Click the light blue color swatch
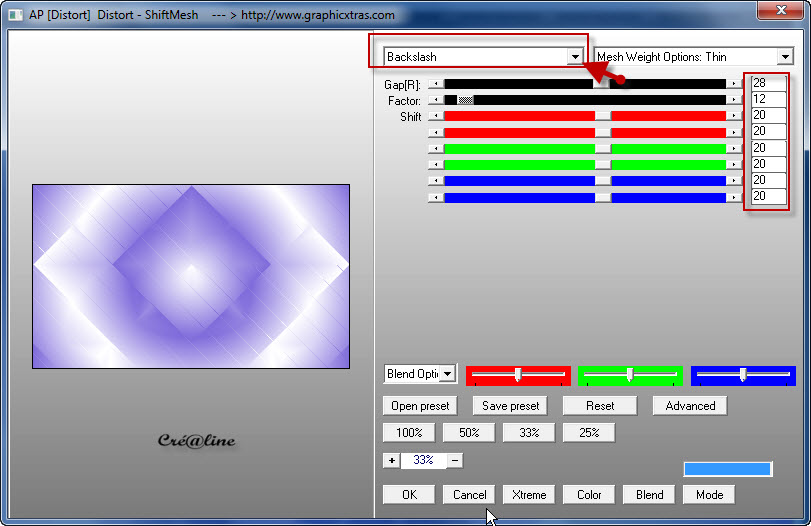The image size is (811, 526). coord(728,469)
